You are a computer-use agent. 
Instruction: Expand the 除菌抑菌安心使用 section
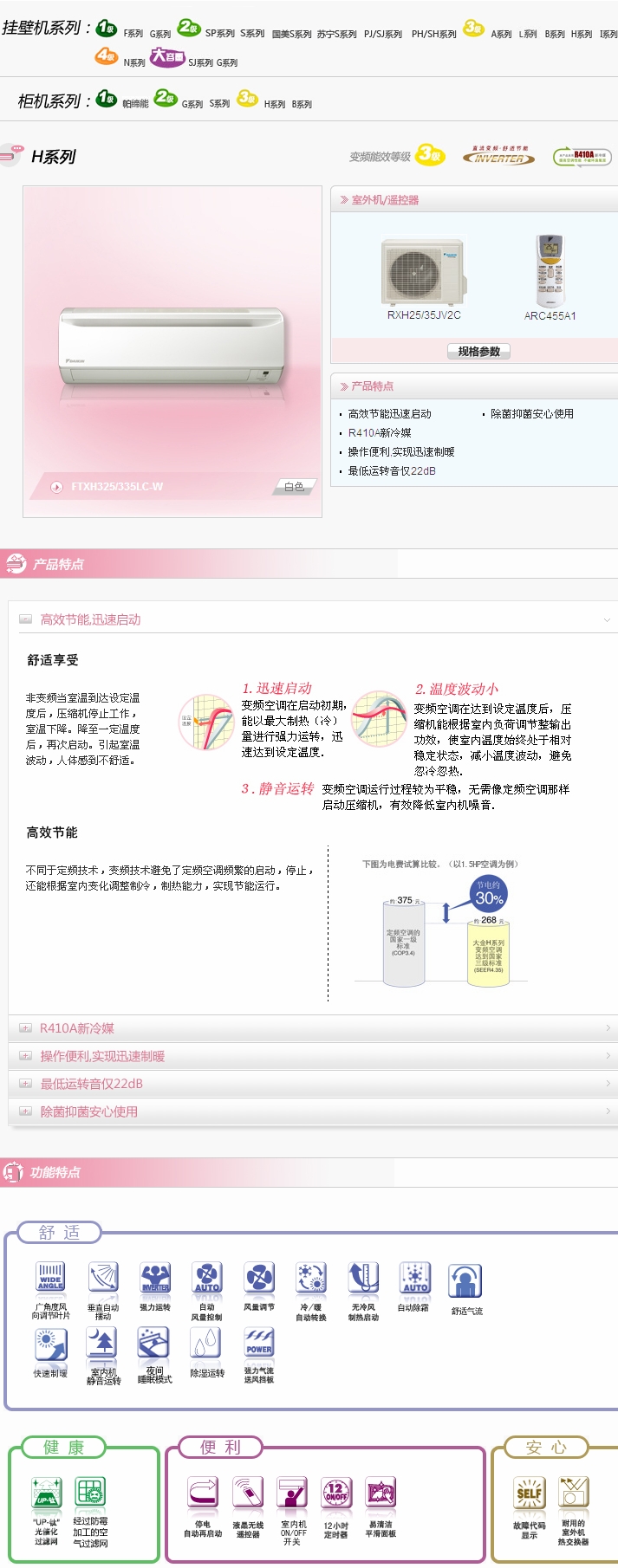(89, 1111)
